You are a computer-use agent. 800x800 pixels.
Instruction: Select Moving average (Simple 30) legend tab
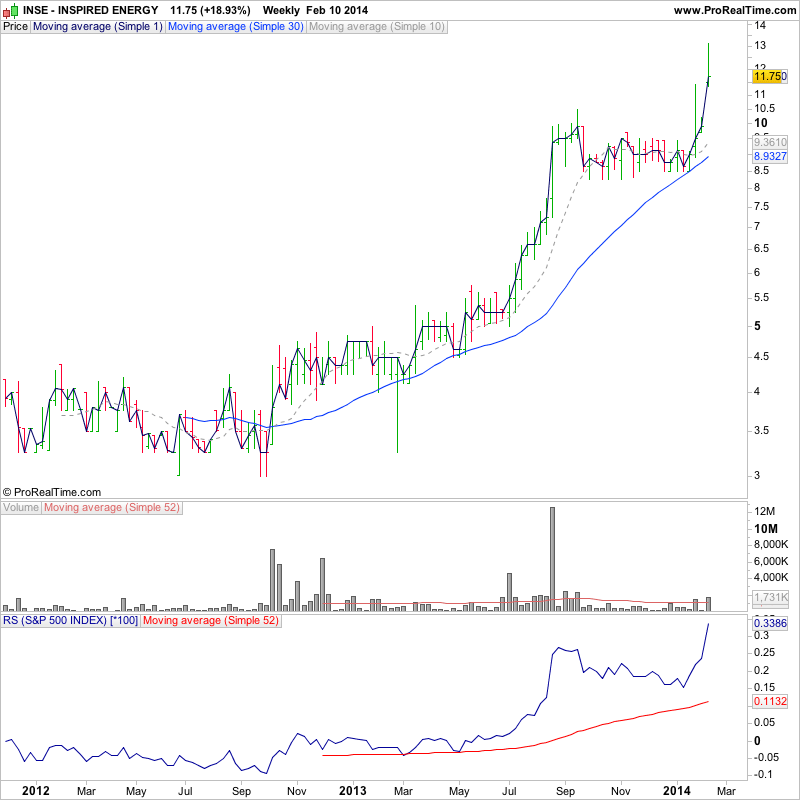236,27
